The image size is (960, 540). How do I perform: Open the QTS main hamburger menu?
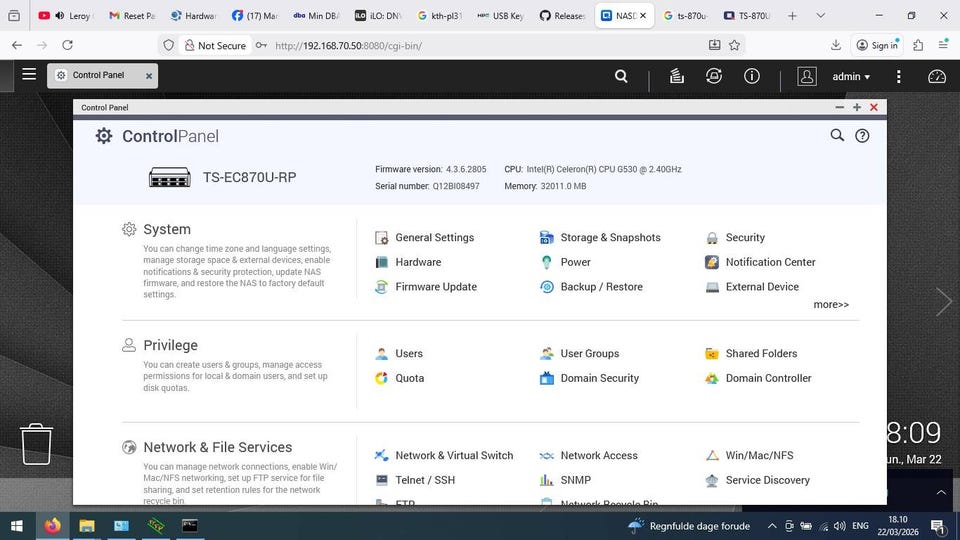click(x=29, y=75)
